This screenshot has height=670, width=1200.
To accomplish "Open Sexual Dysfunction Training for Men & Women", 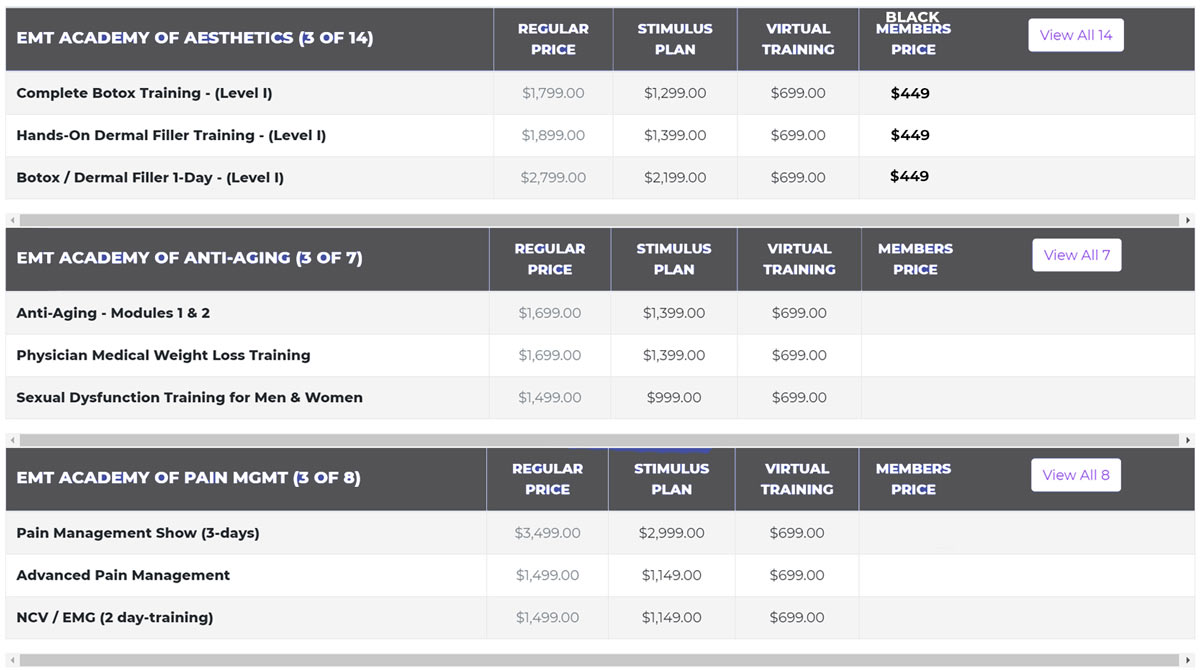I will coord(189,397).
